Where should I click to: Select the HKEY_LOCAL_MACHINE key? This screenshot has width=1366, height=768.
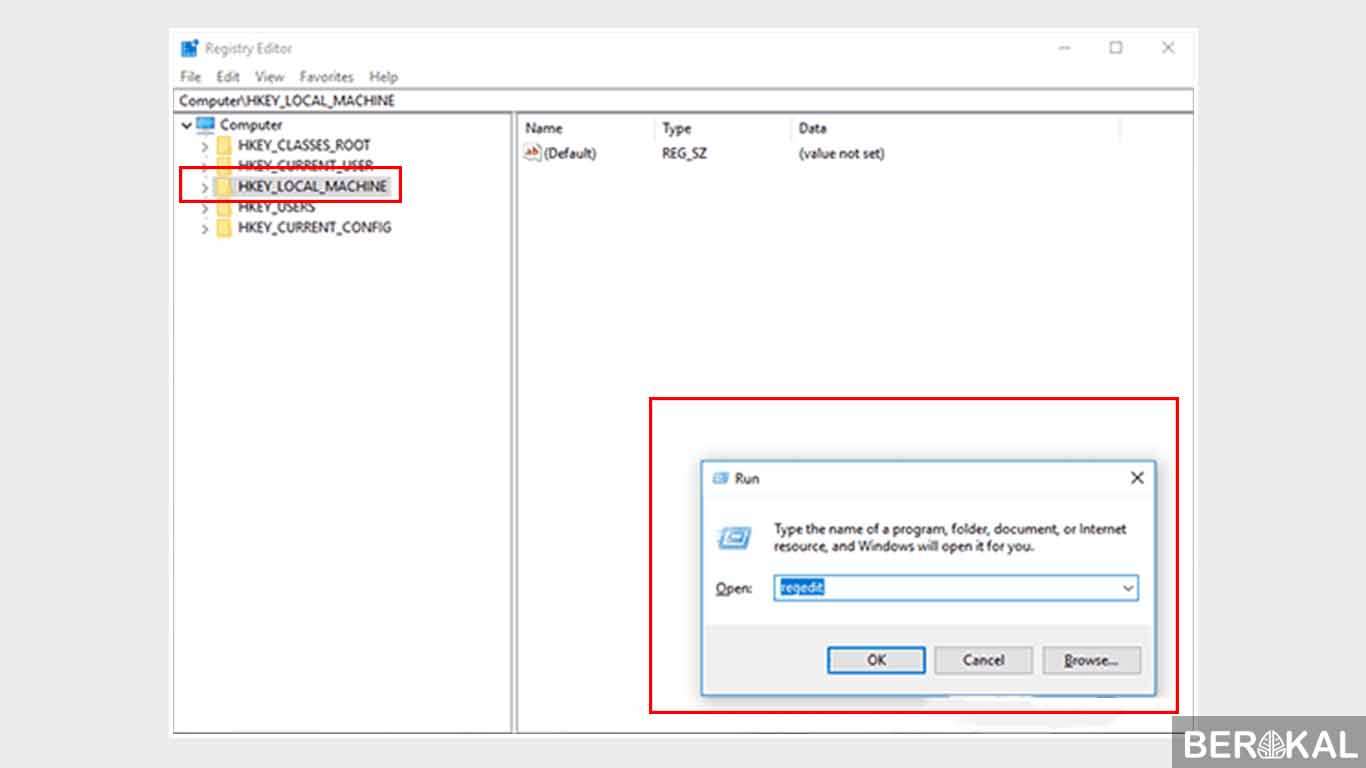click(312, 187)
